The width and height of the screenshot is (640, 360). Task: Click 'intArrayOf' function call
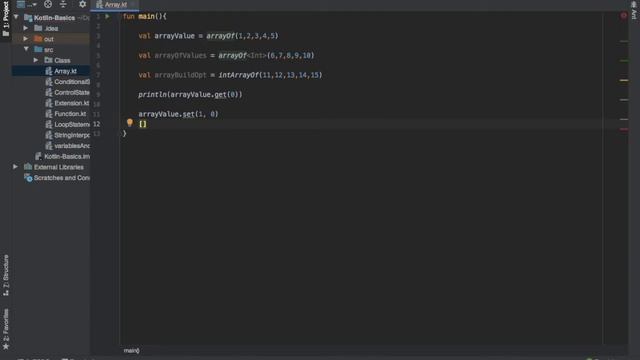(x=239, y=75)
